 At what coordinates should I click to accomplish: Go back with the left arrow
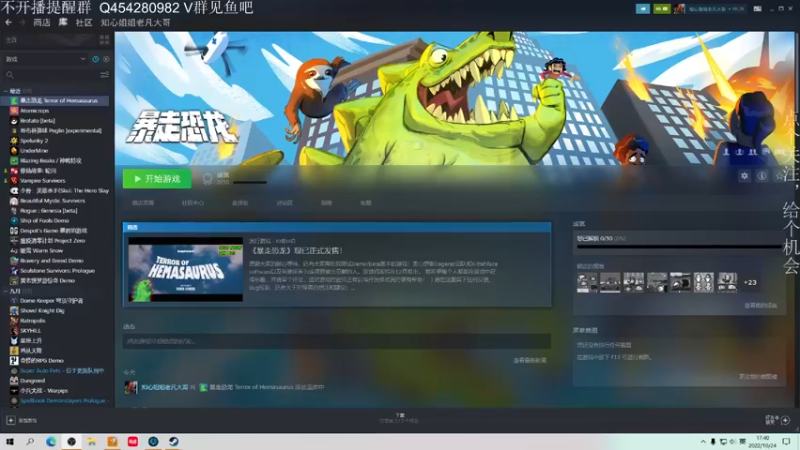[8, 22]
